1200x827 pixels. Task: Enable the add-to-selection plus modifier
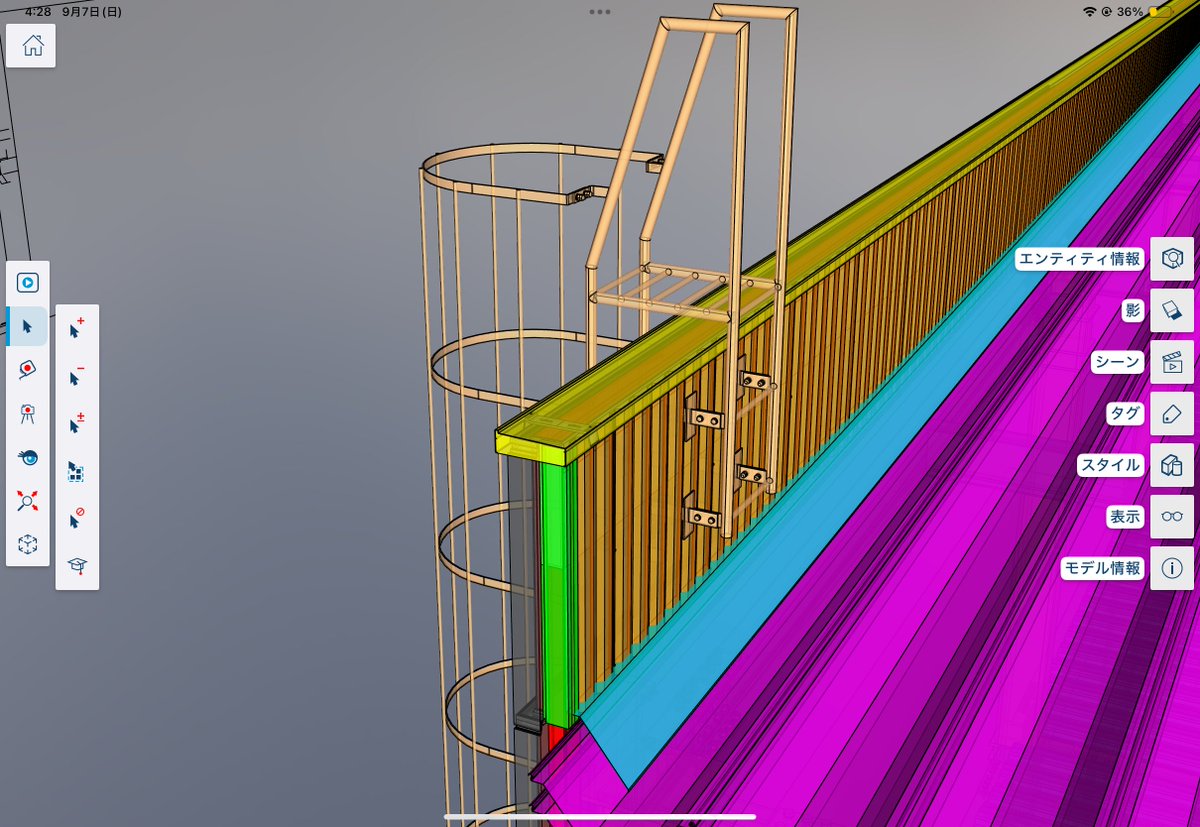76,326
